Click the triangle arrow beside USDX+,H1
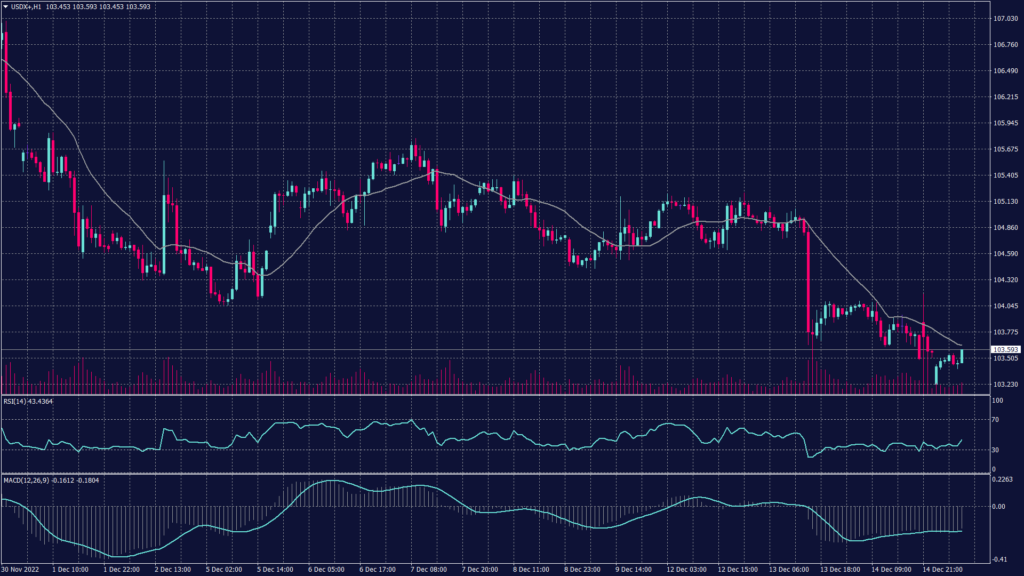The height and width of the screenshot is (576, 1024). click(x=6, y=9)
